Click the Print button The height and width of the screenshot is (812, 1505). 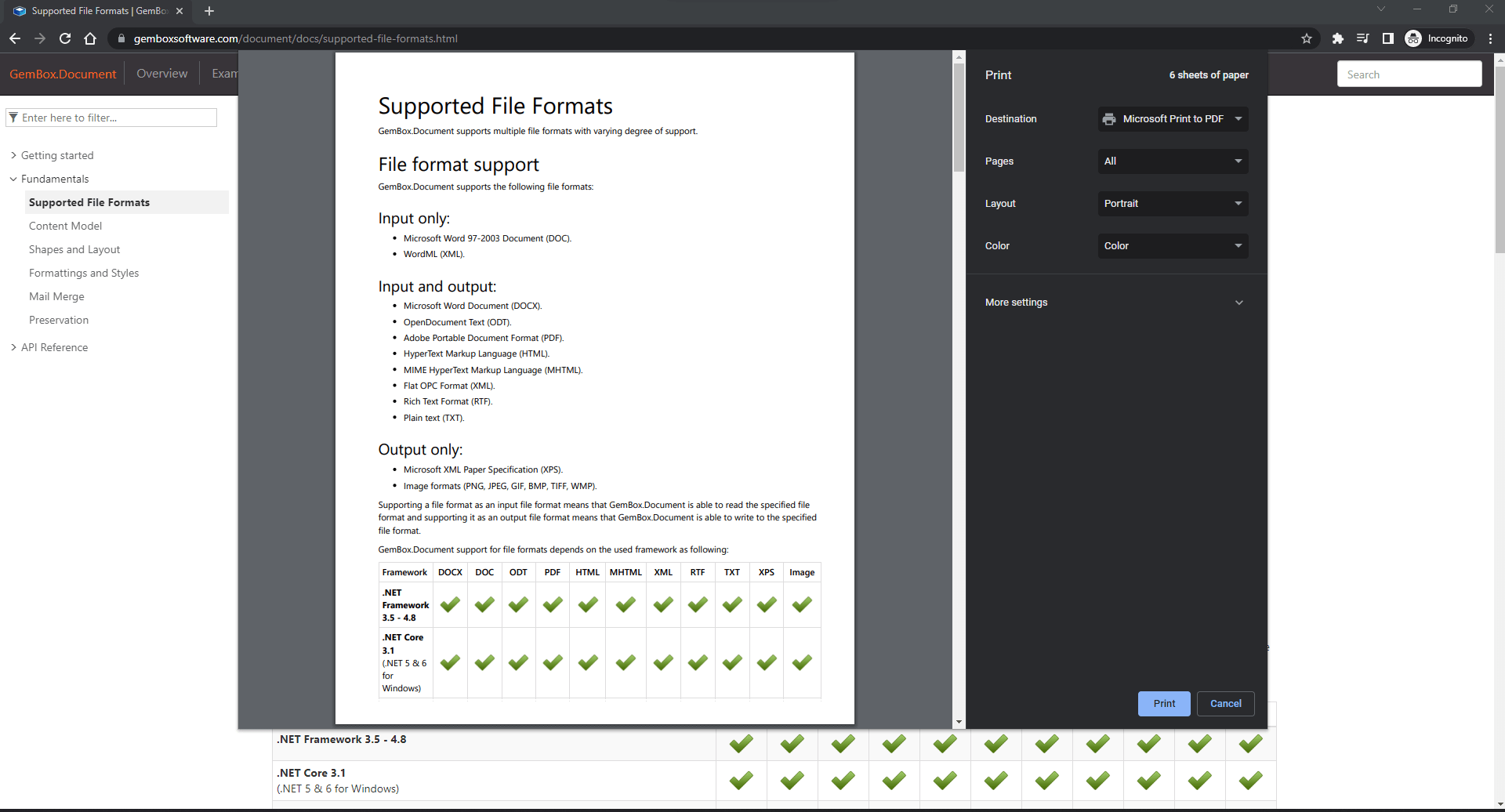click(1163, 704)
